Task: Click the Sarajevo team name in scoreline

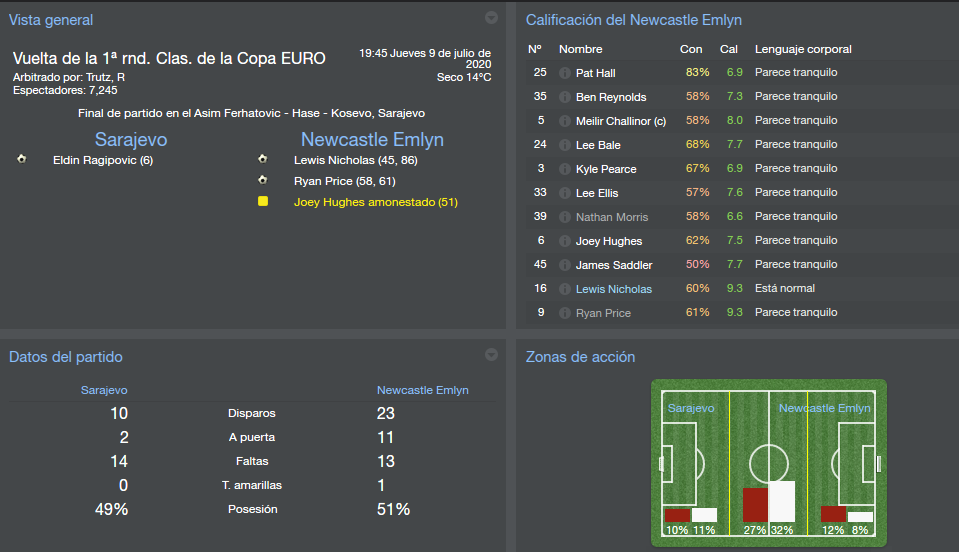Action: tap(131, 140)
